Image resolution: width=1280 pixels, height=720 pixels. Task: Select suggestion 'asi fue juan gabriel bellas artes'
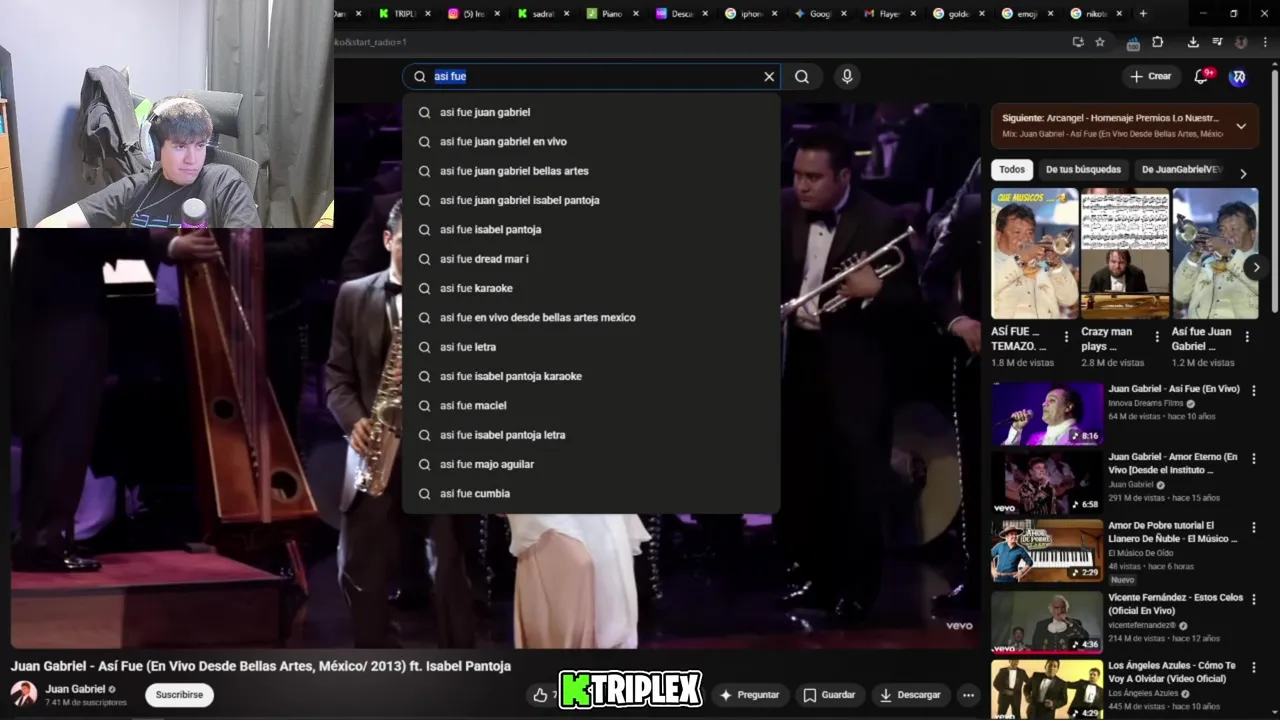(591, 171)
